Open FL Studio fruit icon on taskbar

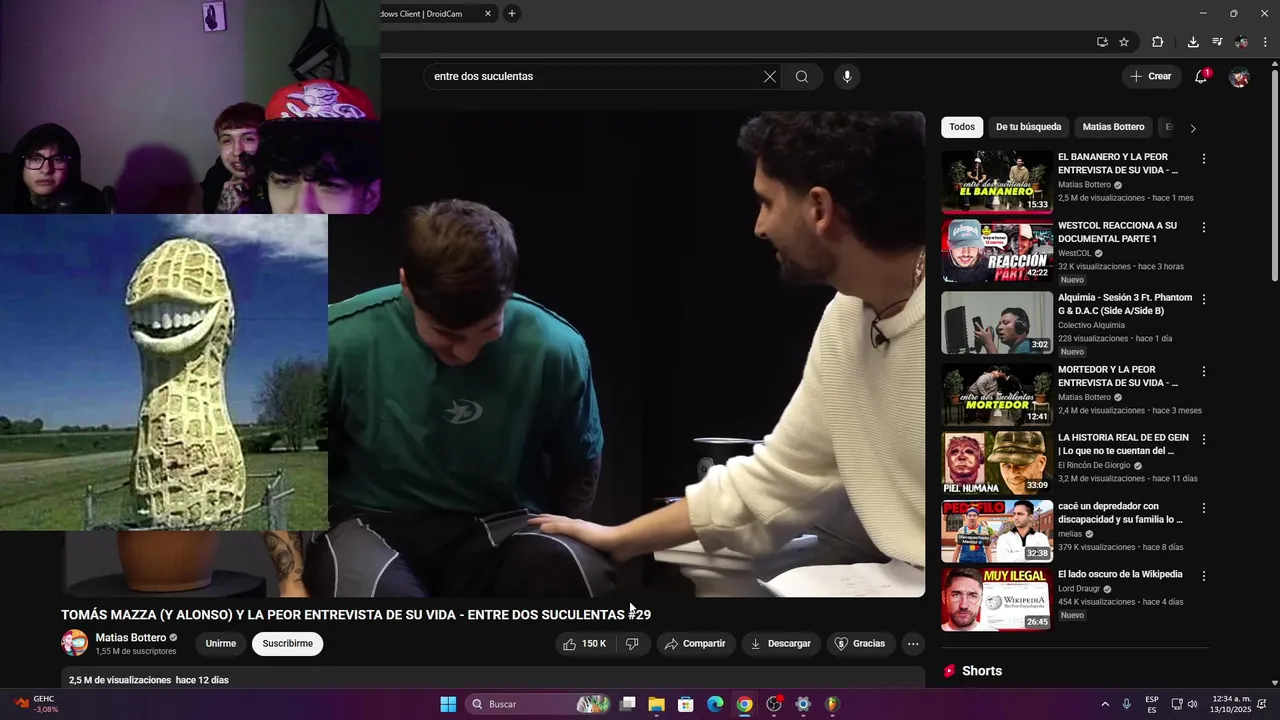click(x=832, y=704)
